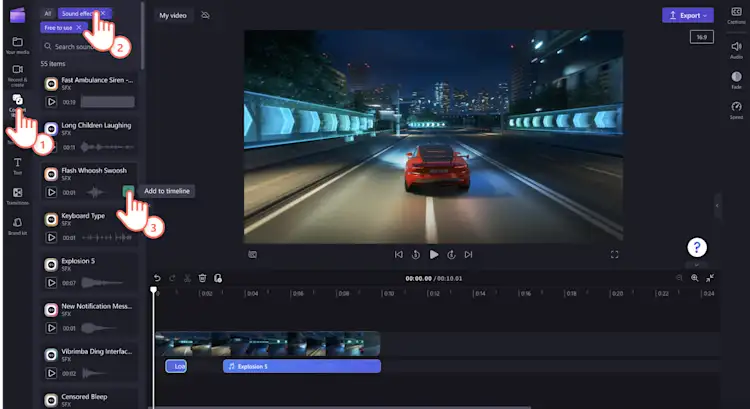This screenshot has width=750, height=409.
Task: Skip to the end of video
Action: pyautogui.click(x=468, y=254)
